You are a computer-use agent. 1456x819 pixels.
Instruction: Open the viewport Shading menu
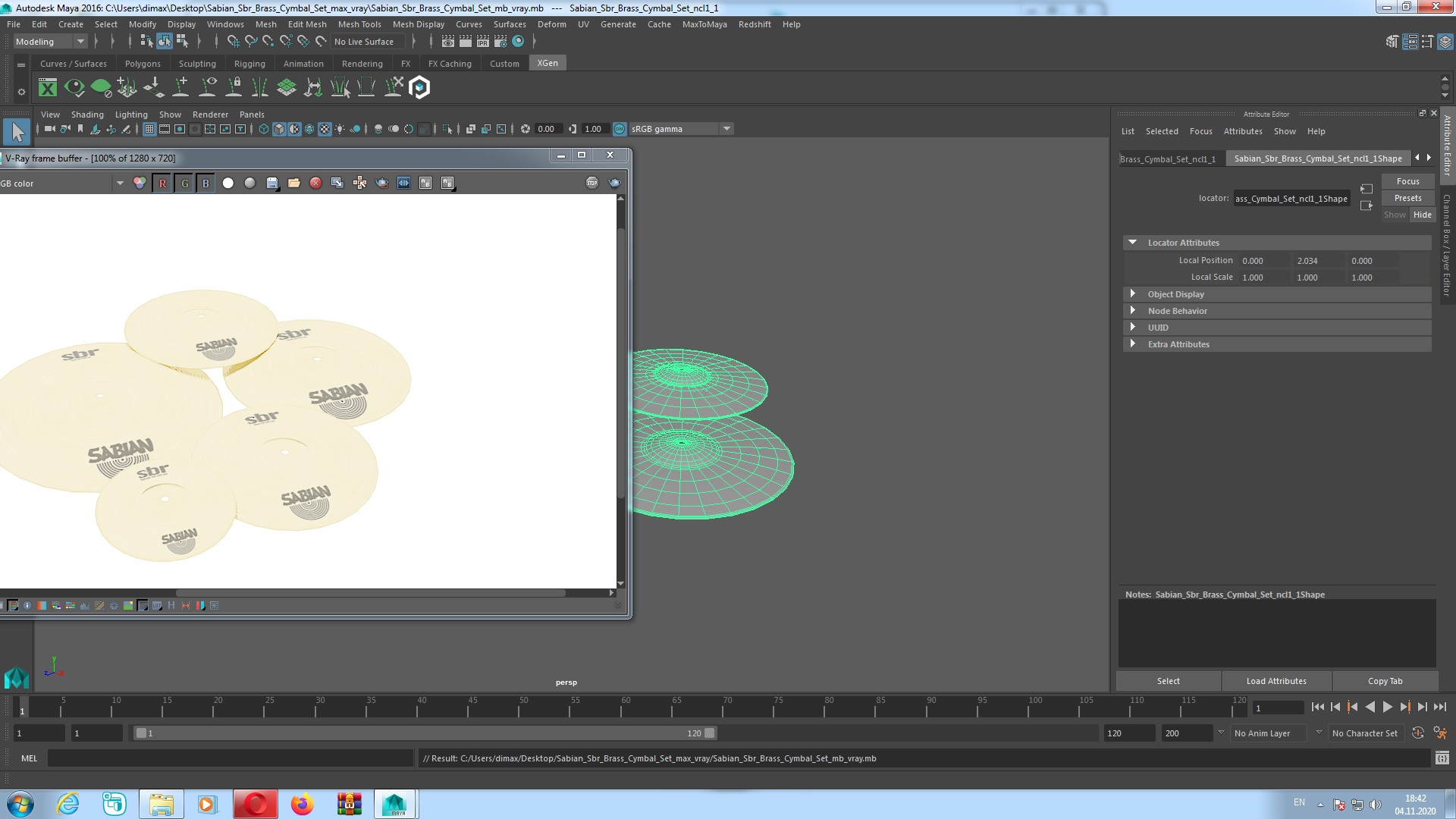coord(87,115)
